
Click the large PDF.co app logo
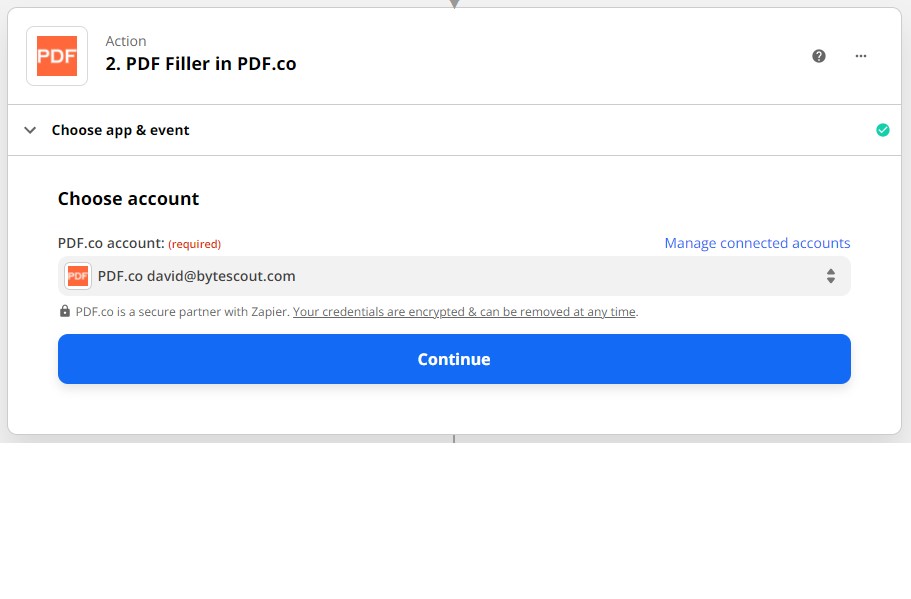pyautogui.click(x=57, y=56)
